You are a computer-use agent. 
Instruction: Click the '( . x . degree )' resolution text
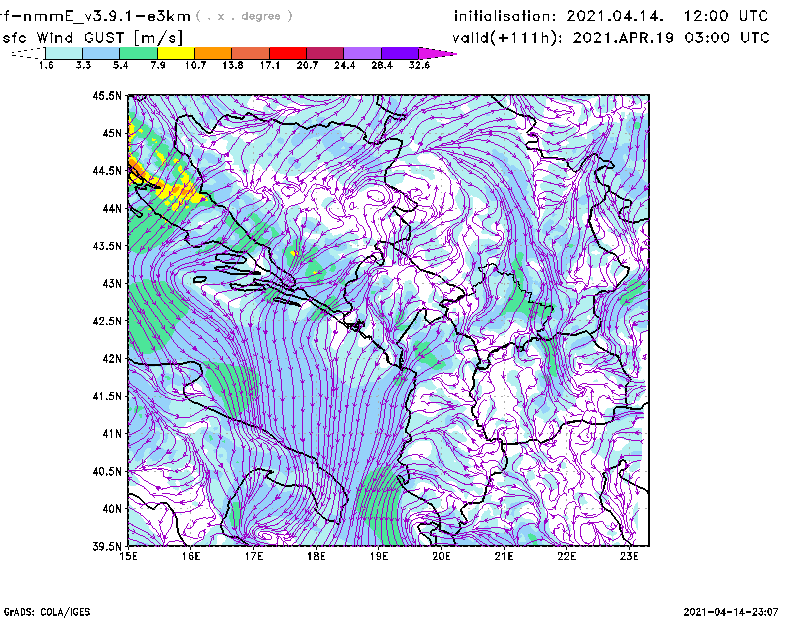[x=244, y=16]
